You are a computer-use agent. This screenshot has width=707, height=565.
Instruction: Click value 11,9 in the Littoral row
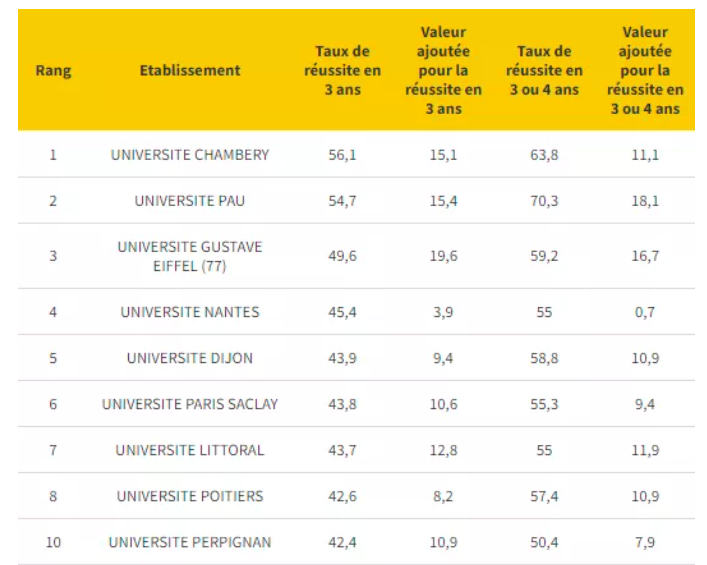(x=645, y=450)
